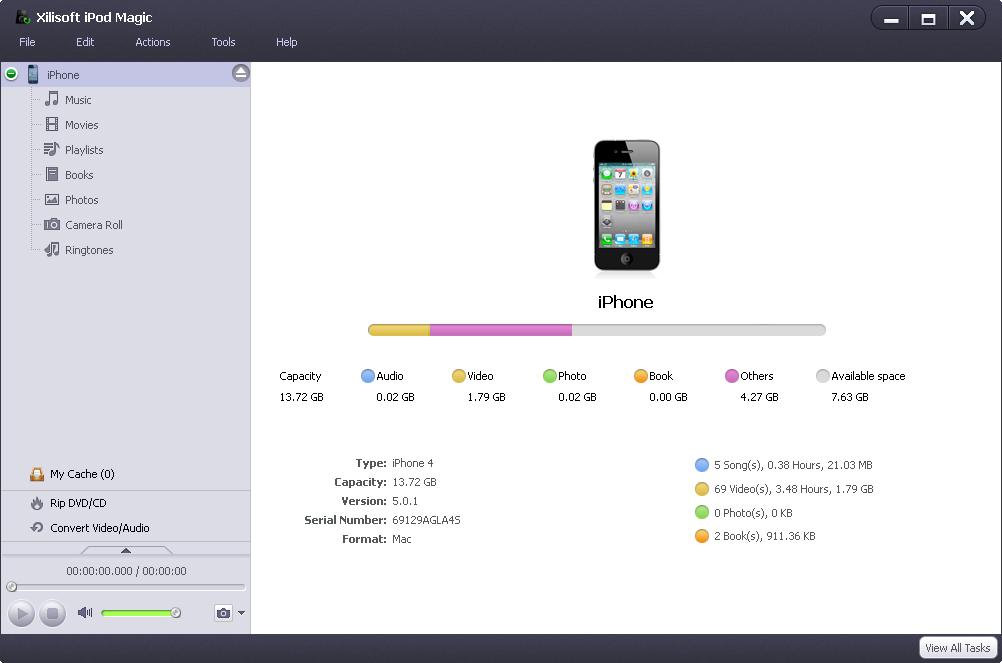The width and height of the screenshot is (1002, 663).
Task: Click the iPhone device image
Action: click(x=626, y=206)
